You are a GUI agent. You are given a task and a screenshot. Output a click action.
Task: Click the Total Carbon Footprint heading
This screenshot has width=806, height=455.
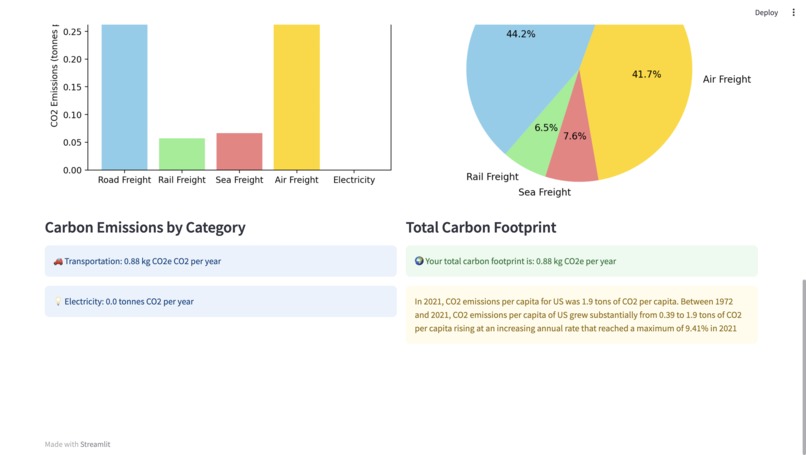[481, 227]
